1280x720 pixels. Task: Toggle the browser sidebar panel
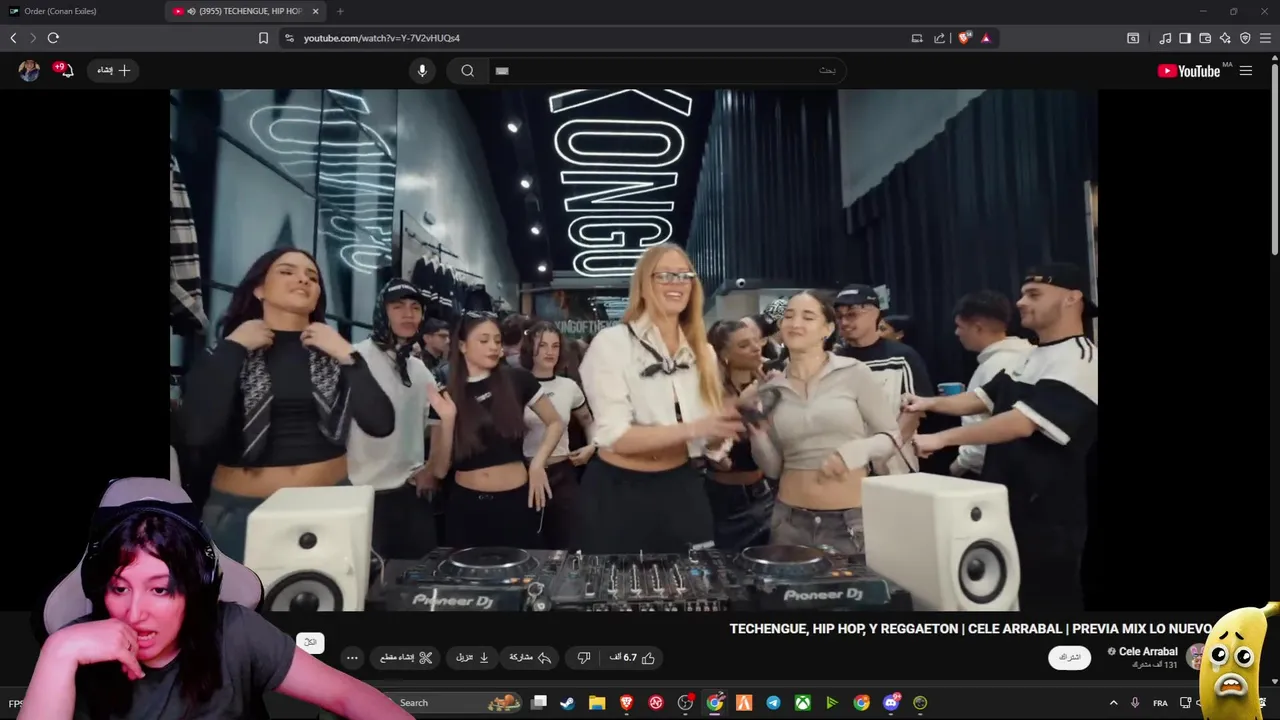(x=1185, y=38)
